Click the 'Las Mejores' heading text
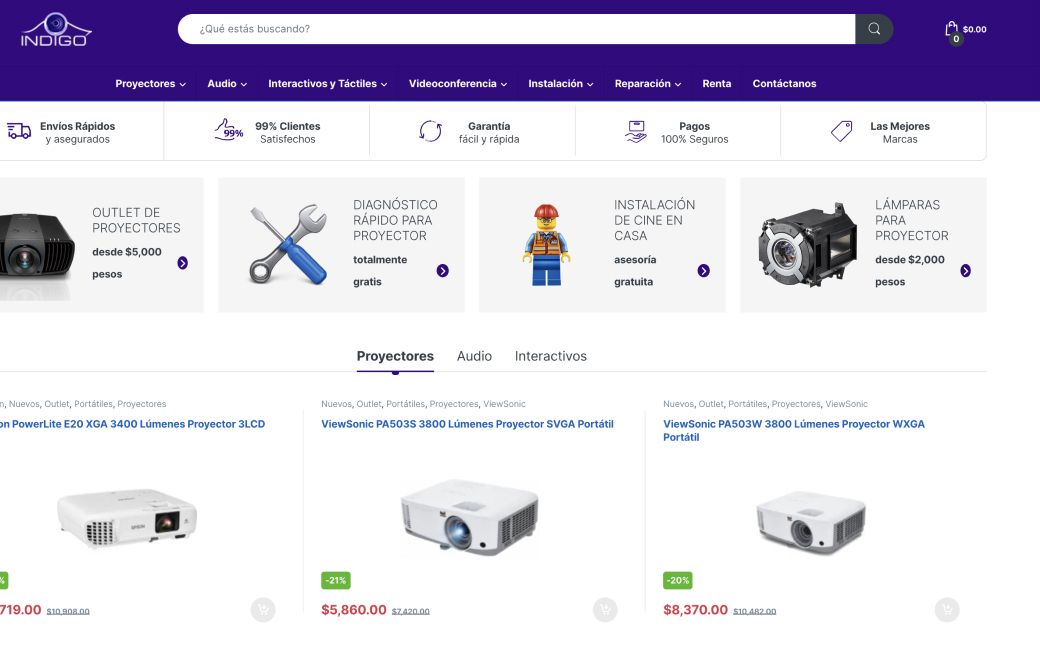 (x=900, y=126)
